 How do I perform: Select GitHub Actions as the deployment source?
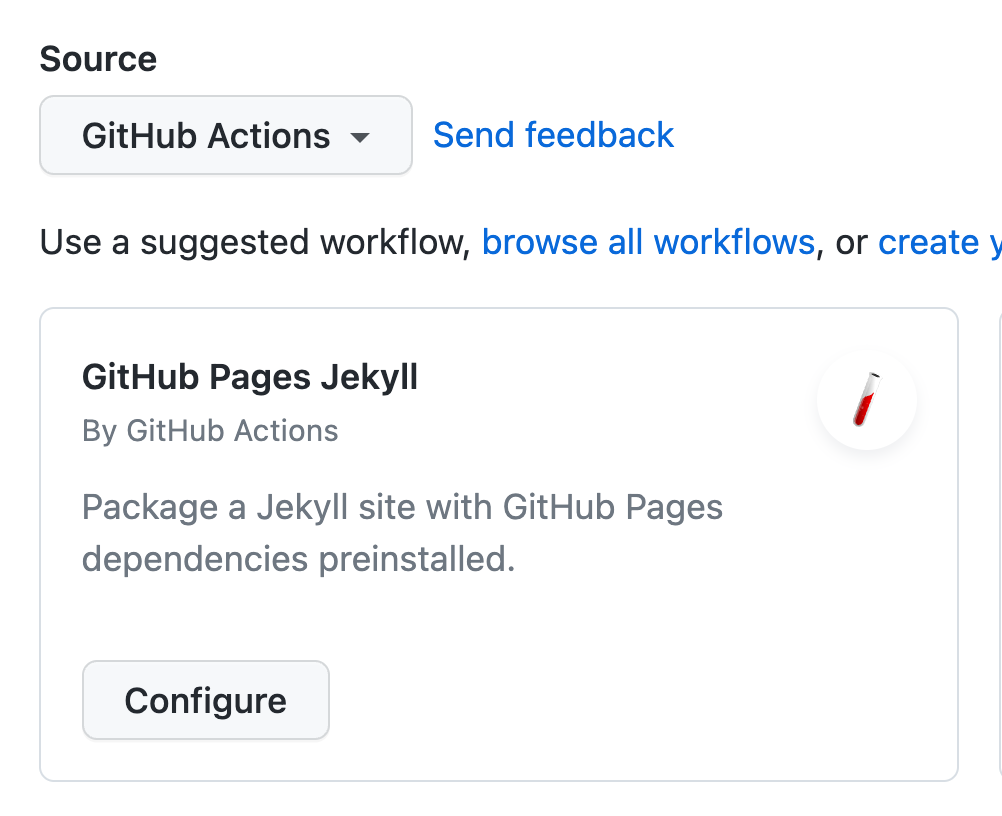(x=225, y=135)
